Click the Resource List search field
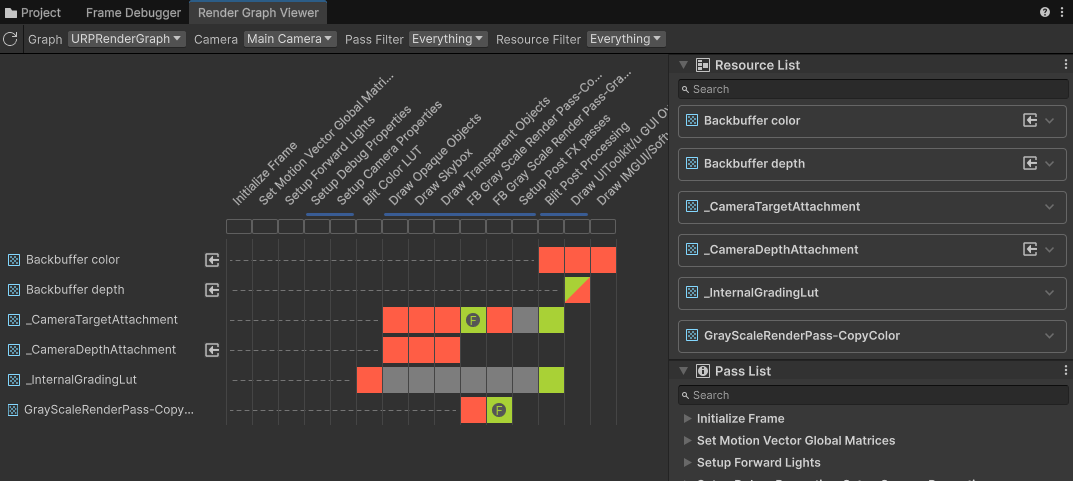This screenshot has height=481, width=1073. pos(872,89)
